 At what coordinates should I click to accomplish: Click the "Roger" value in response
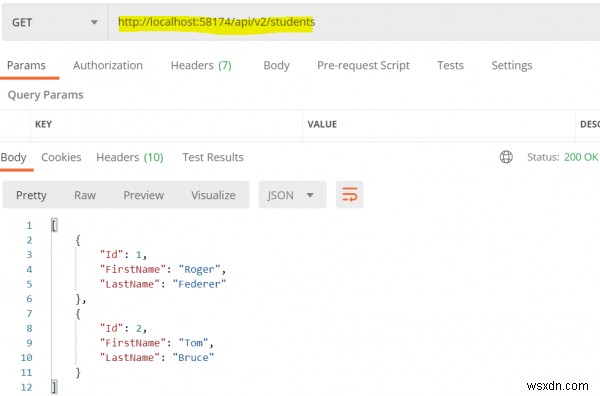pos(199,270)
